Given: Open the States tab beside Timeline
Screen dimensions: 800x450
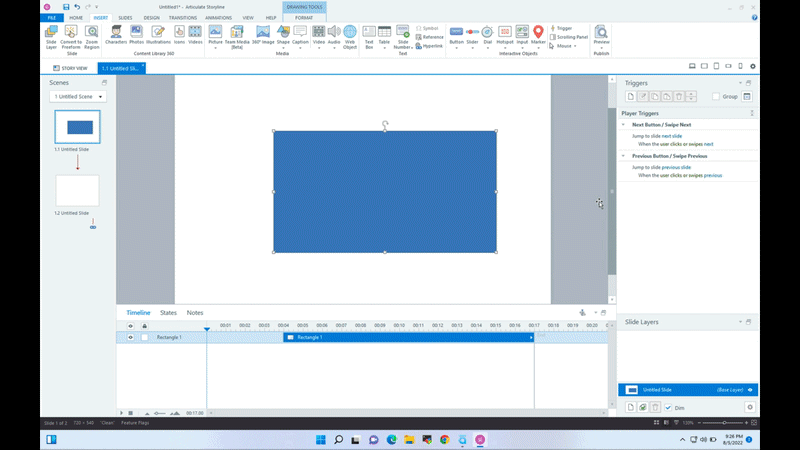Looking at the screenshot, I should [168, 313].
